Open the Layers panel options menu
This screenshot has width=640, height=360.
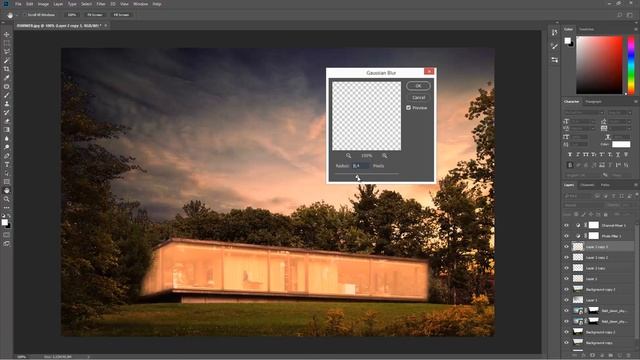[x=636, y=185]
